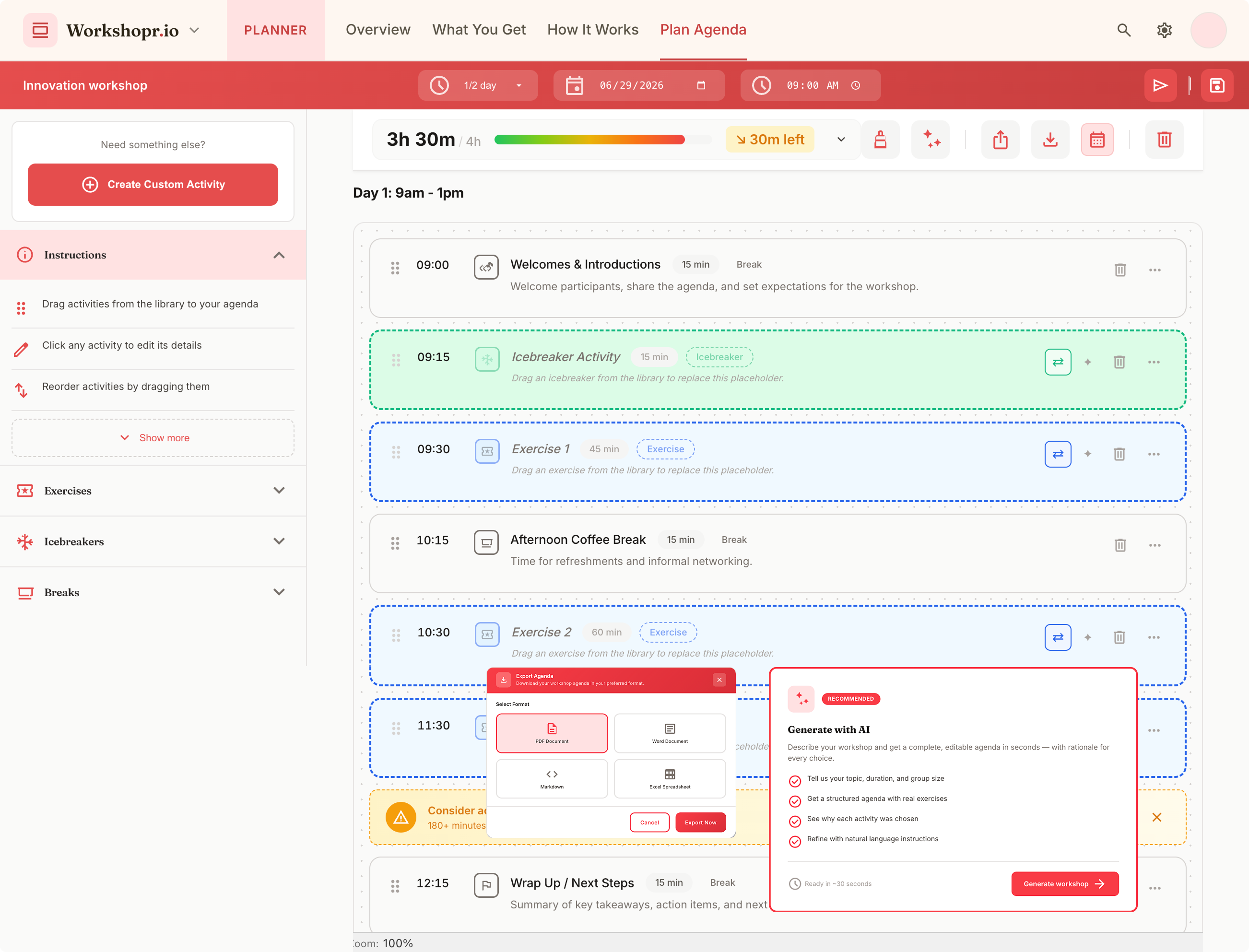Click sparkle icon on Icebreaker Activity row
The width and height of the screenshot is (1249, 952).
[1087, 362]
